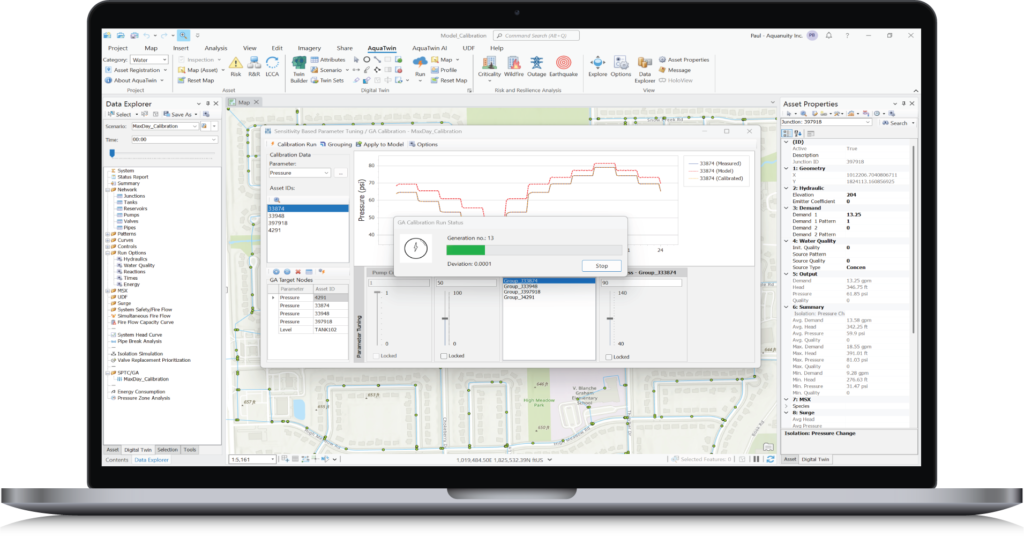
Task: Switch to the Analysis ribbon tab
Action: tap(216, 48)
